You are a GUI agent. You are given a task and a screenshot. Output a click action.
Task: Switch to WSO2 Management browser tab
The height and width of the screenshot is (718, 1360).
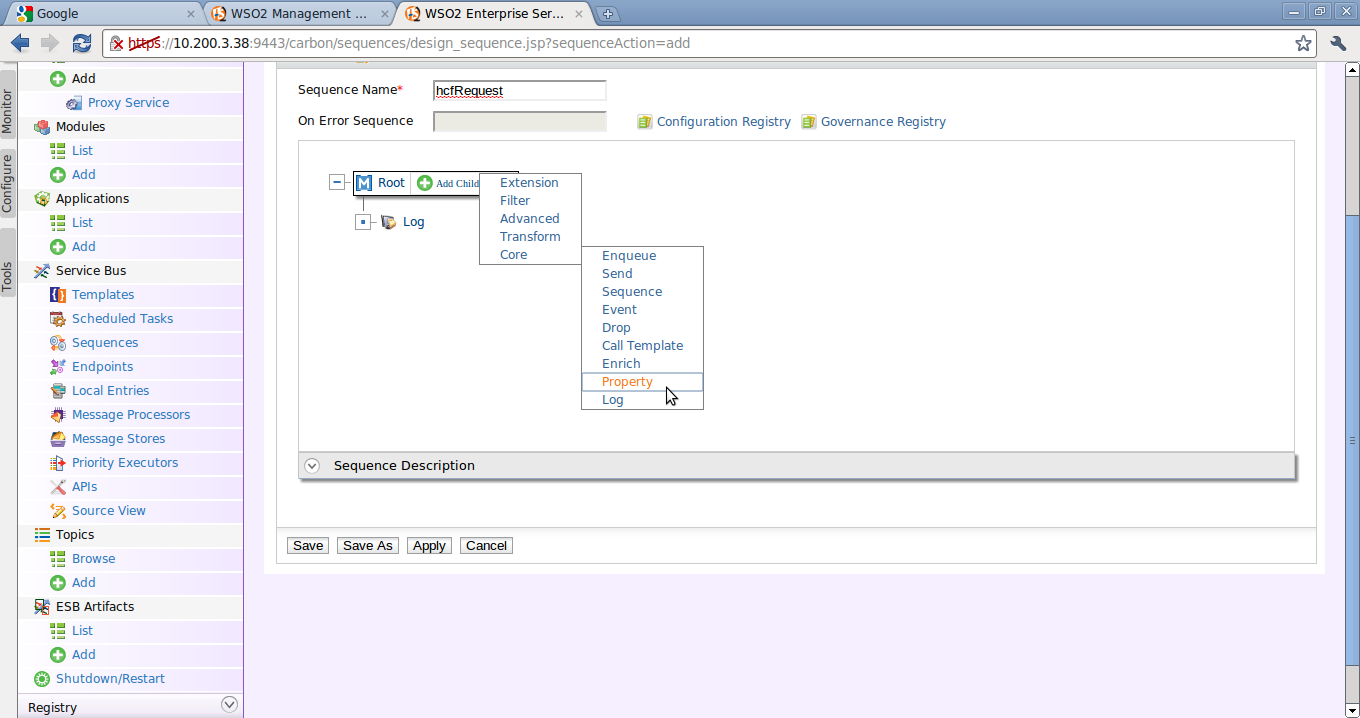pos(300,14)
